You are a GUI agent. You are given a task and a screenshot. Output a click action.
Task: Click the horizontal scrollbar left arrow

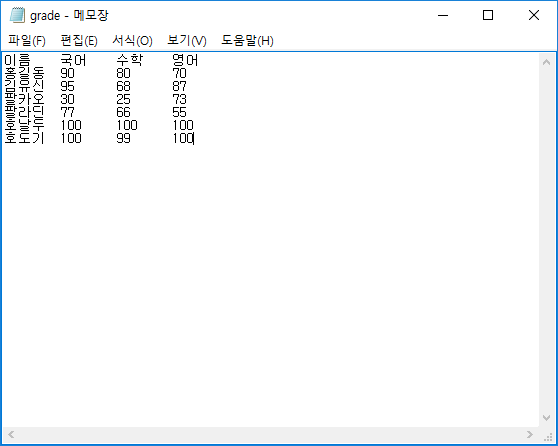tap(11, 435)
